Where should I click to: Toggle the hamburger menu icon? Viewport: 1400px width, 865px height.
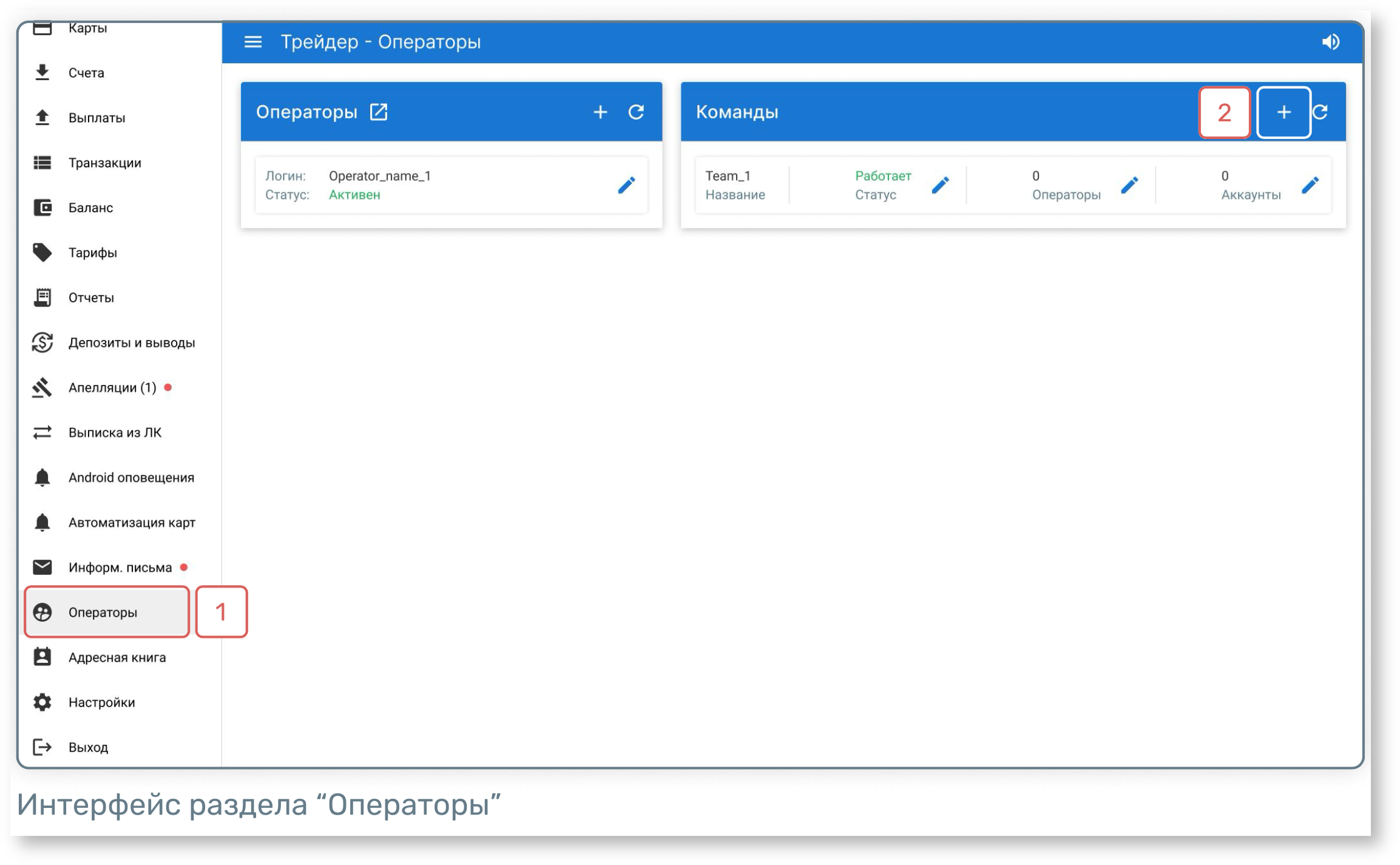[252, 42]
